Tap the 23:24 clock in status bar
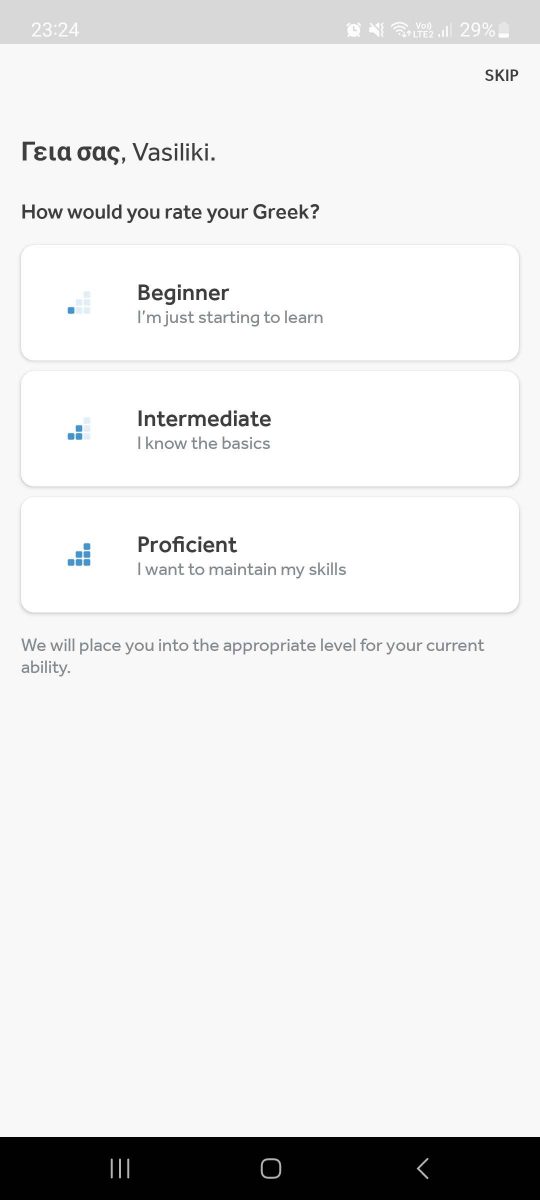Image resolution: width=540 pixels, height=1200 pixels. point(55,30)
